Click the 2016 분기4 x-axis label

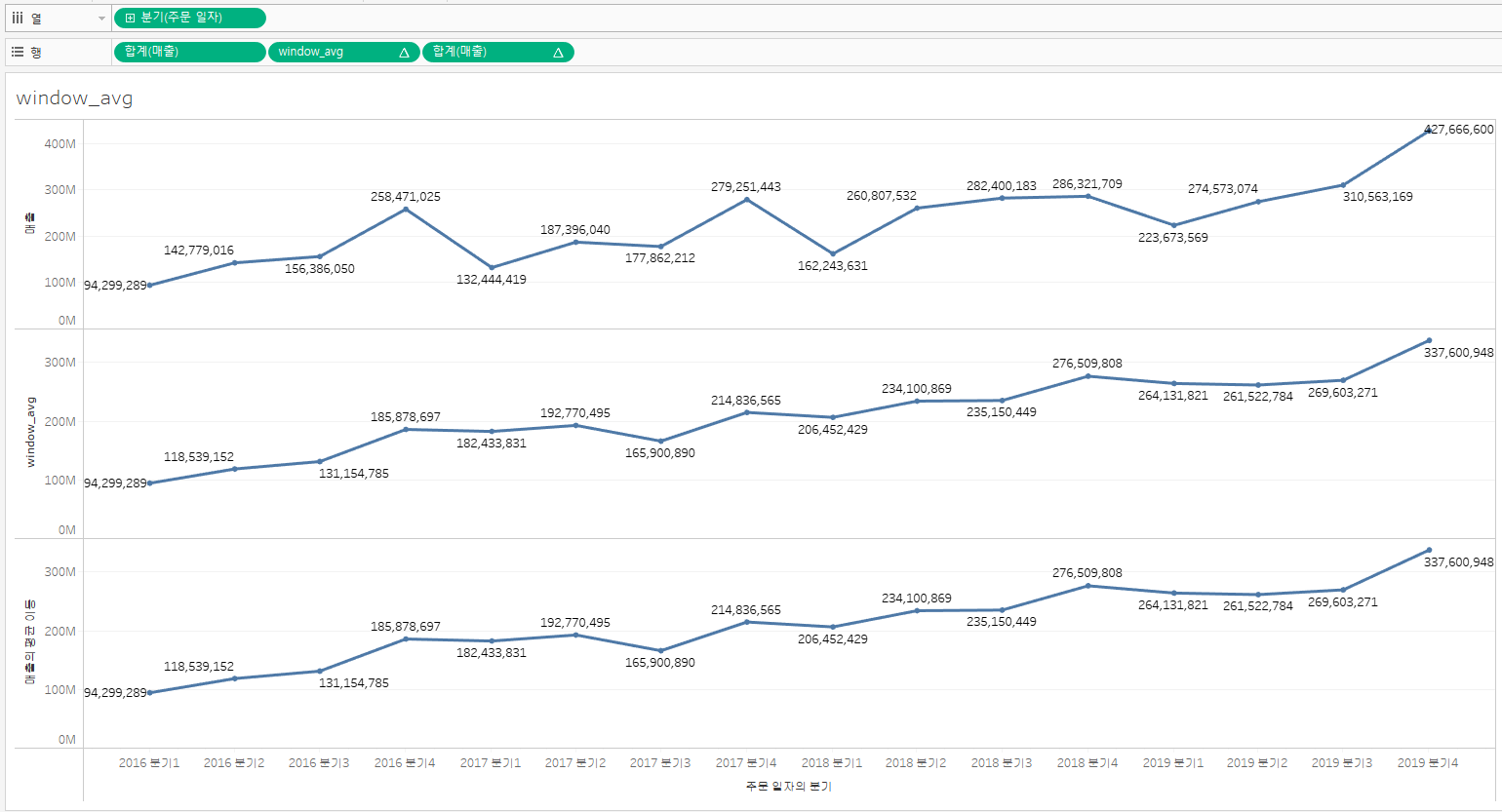point(405,762)
